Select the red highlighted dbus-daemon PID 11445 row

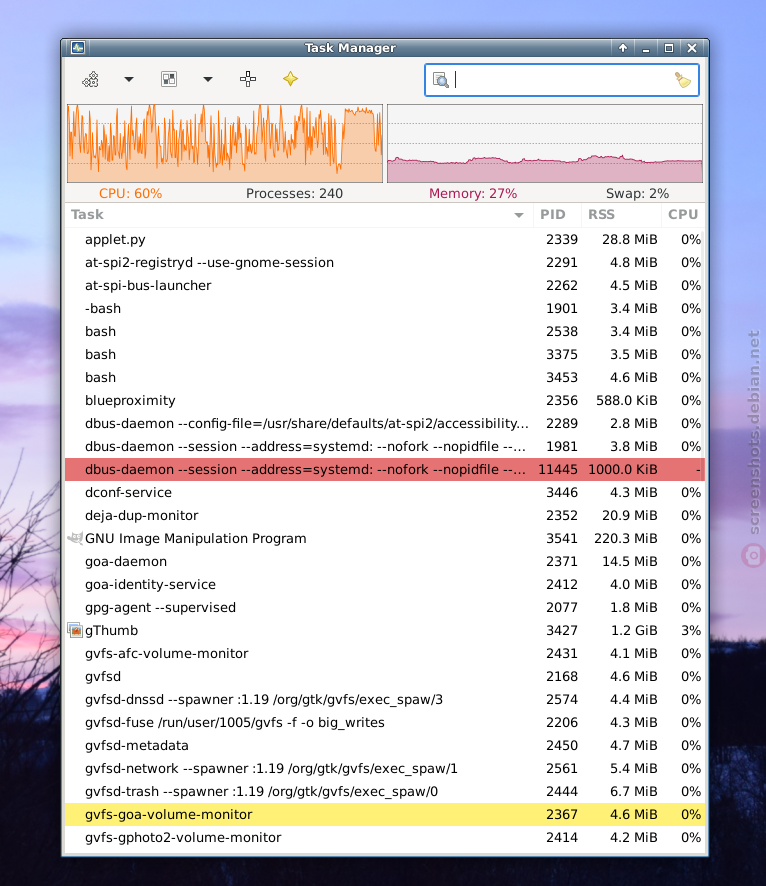point(385,470)
